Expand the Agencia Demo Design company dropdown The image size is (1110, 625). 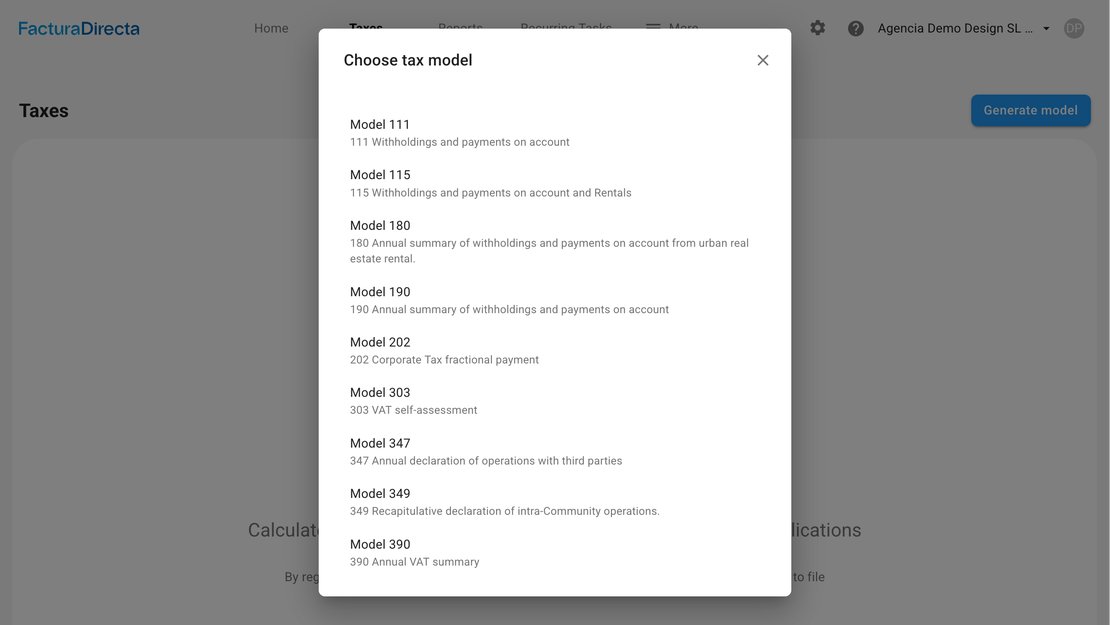[1046, 28]
